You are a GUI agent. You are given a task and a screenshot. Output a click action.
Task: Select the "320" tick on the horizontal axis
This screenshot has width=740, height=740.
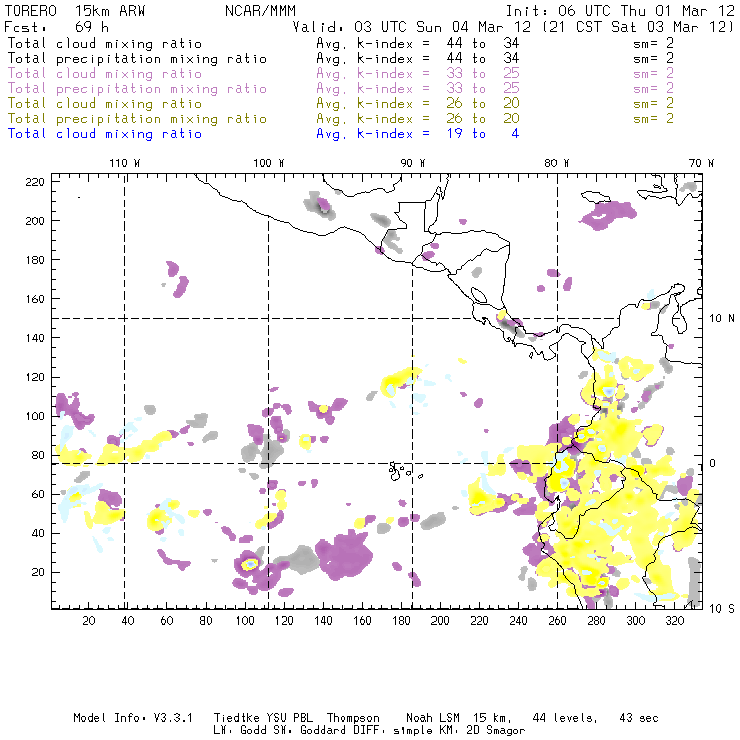(x=674, y=621)
